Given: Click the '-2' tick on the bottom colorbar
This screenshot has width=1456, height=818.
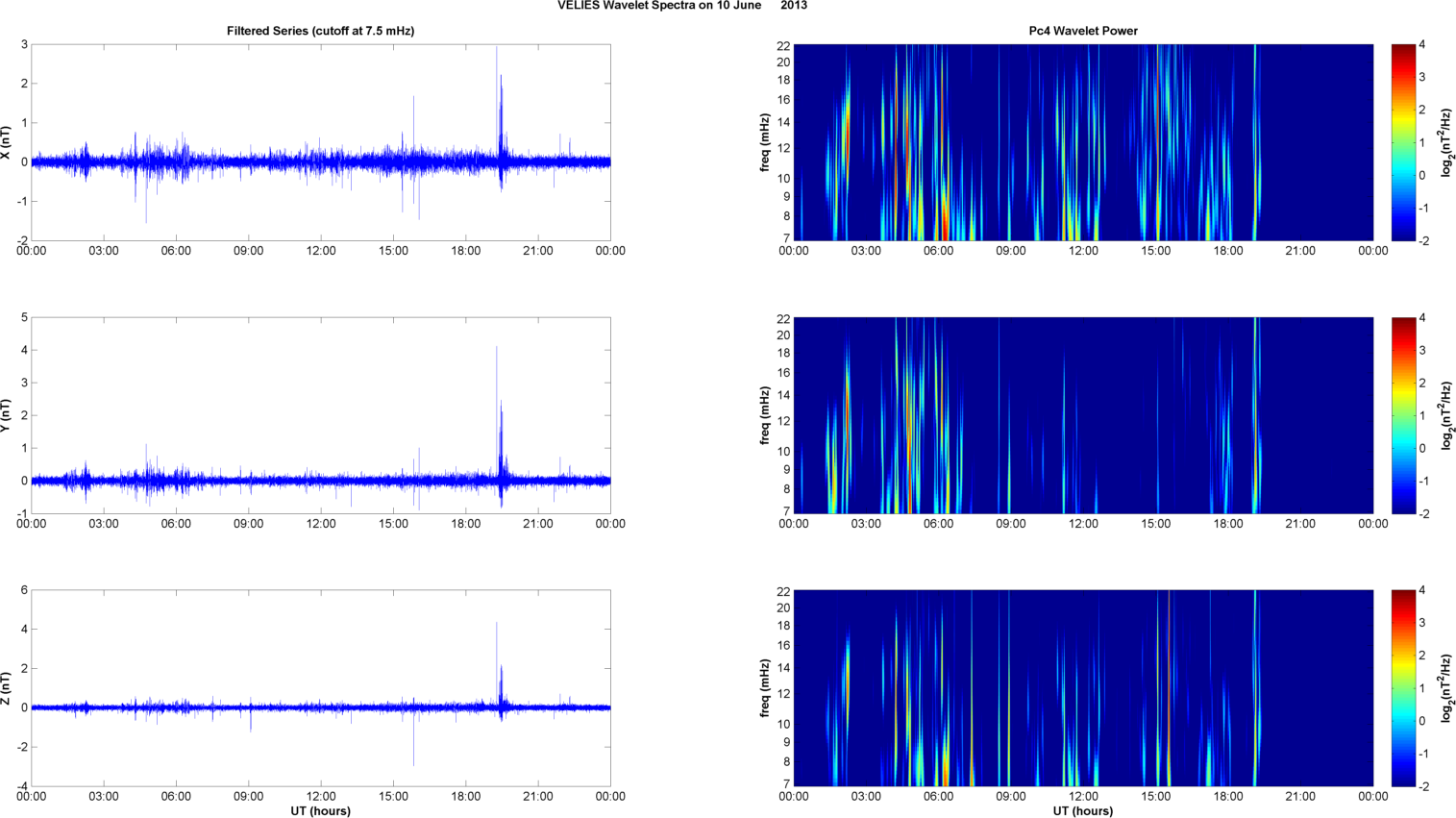Looking at the screenshot, I should (x=1423, y=786).
